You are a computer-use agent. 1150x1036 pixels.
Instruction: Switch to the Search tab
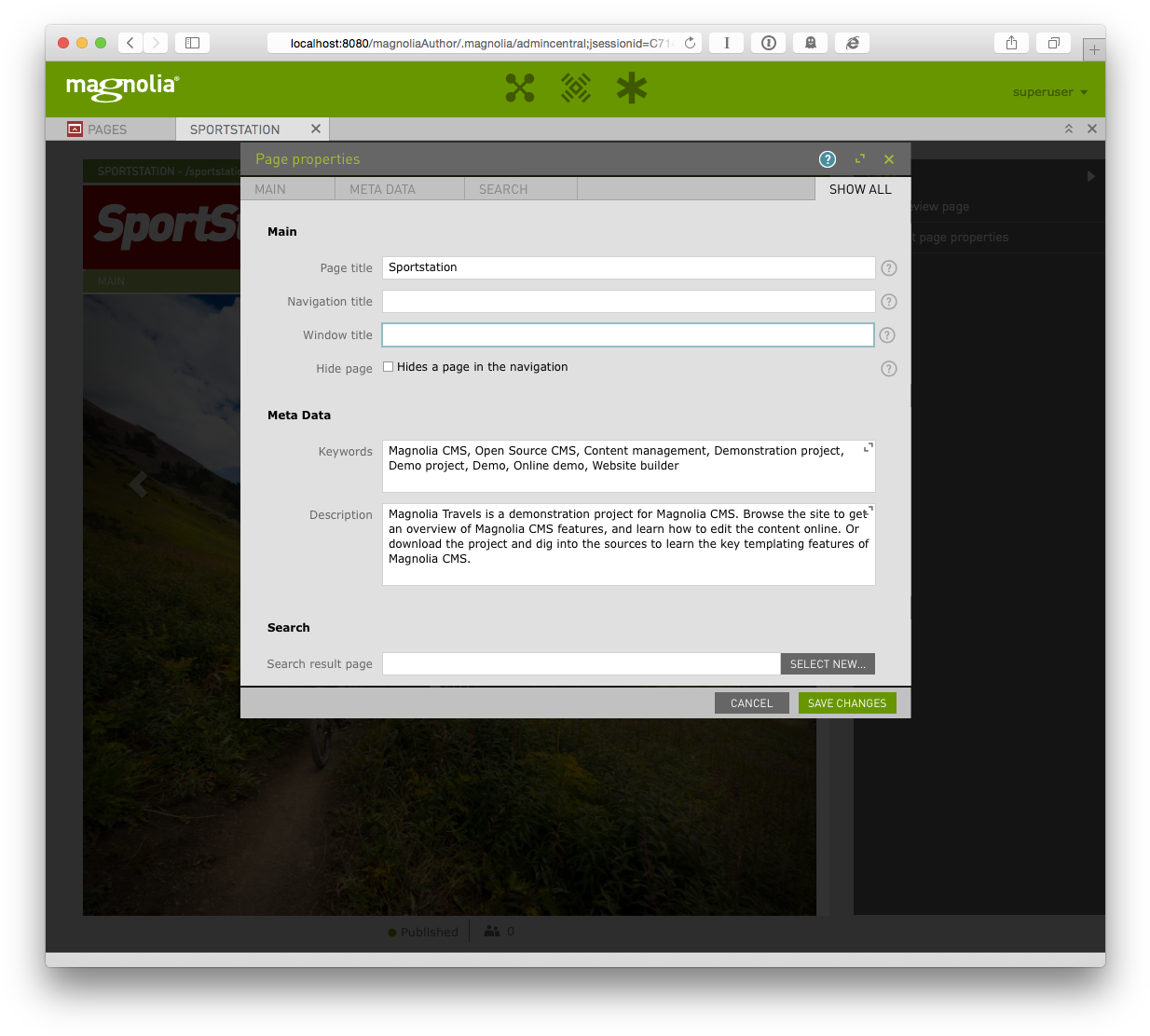tap(503, 189)
